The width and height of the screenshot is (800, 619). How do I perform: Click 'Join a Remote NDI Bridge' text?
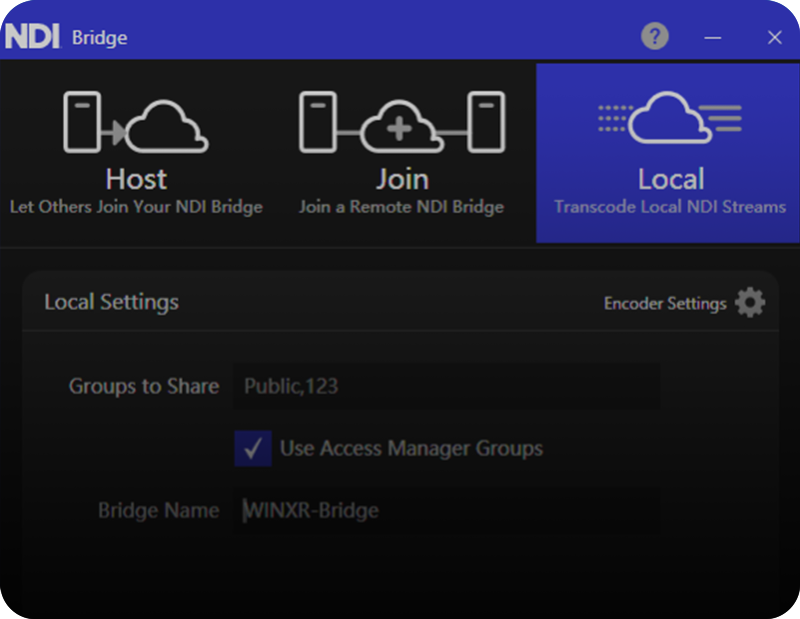401,207
